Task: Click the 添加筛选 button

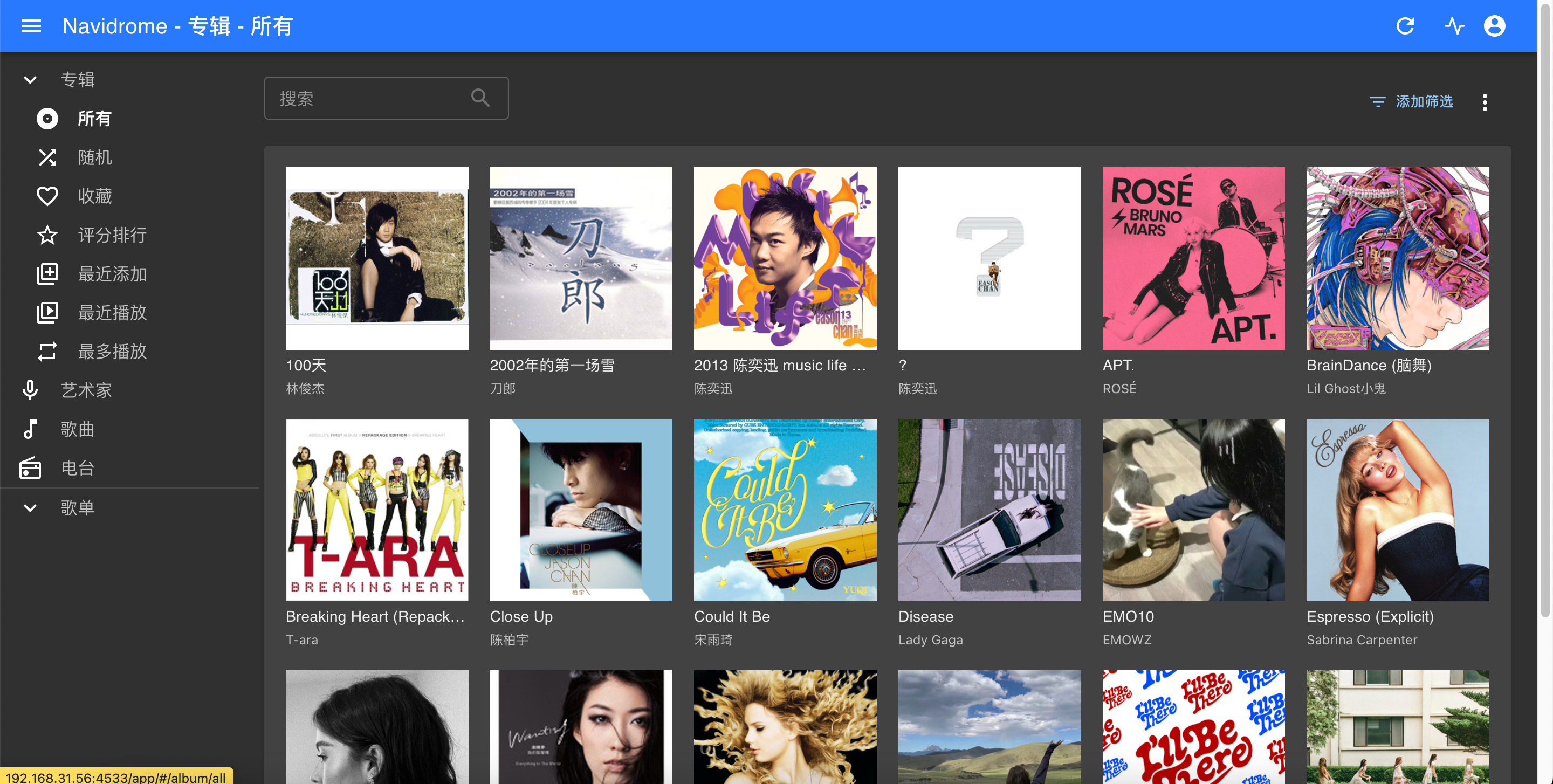Action: (1411, 102)
